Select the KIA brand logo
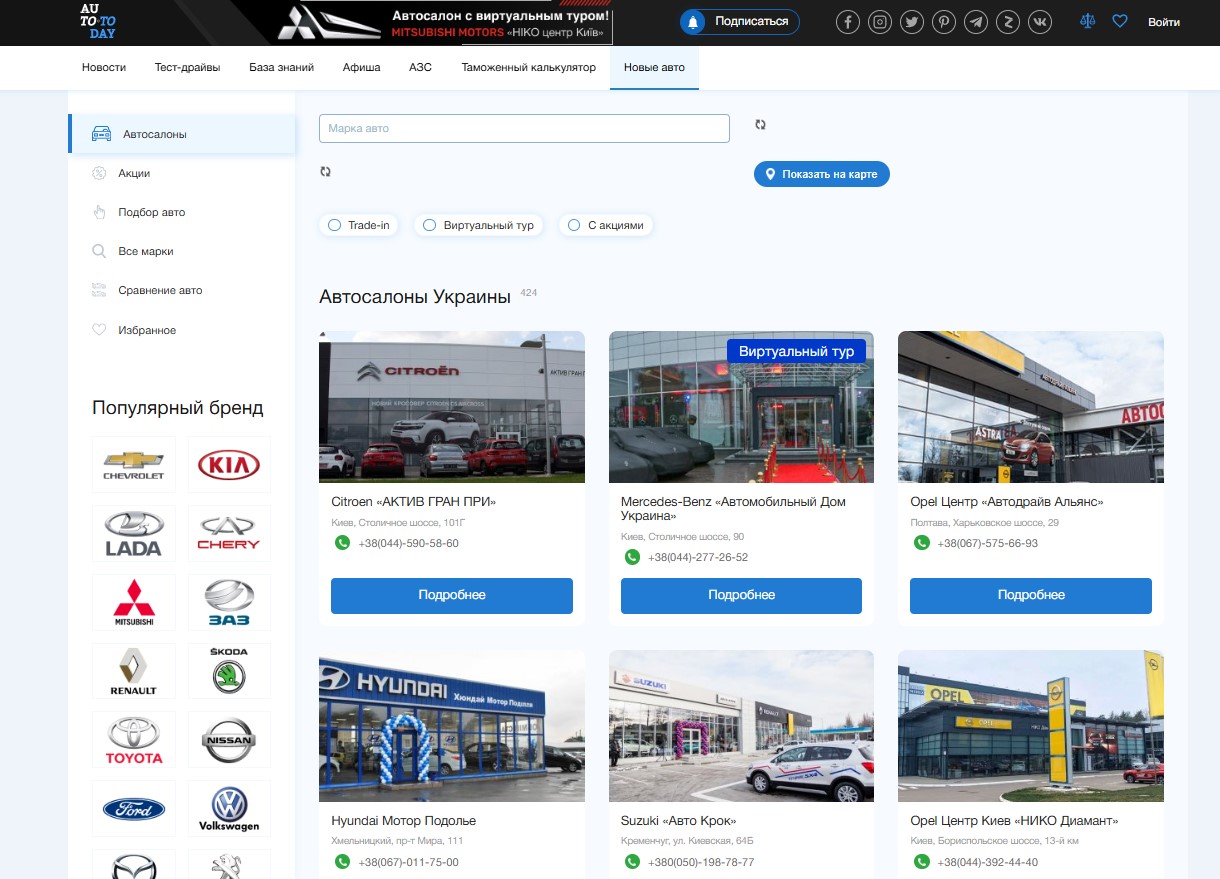Image resolution: width=1220 pixels, height=879 pixels. (x=229, y=464)
